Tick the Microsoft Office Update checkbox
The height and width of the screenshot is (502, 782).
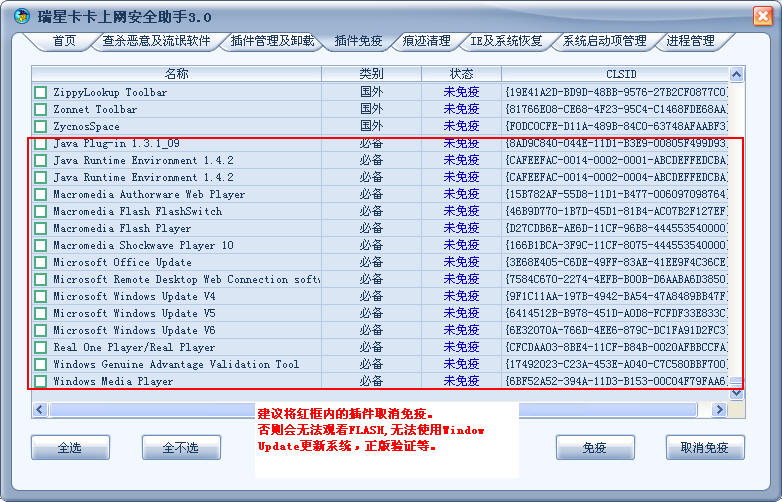click(x=40, y=262)
